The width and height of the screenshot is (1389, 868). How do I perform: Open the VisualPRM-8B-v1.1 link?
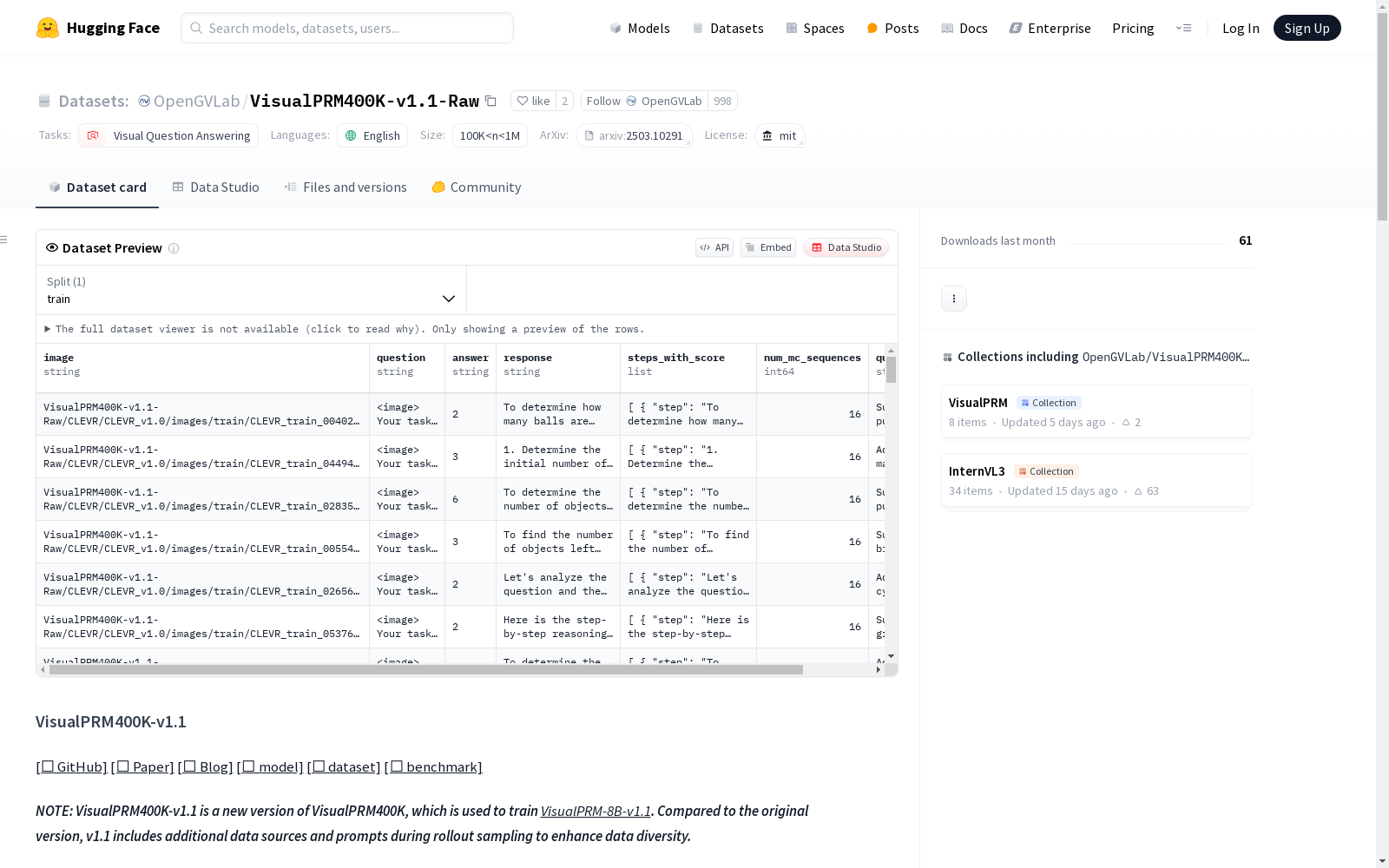596,811
